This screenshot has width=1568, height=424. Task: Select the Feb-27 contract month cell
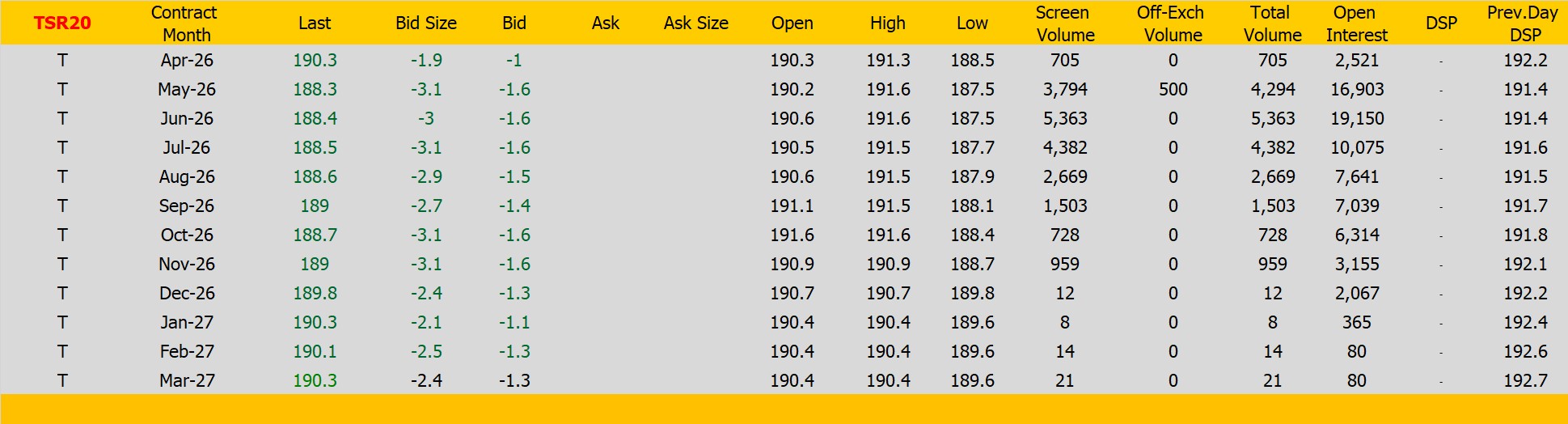tap(187, 352)
